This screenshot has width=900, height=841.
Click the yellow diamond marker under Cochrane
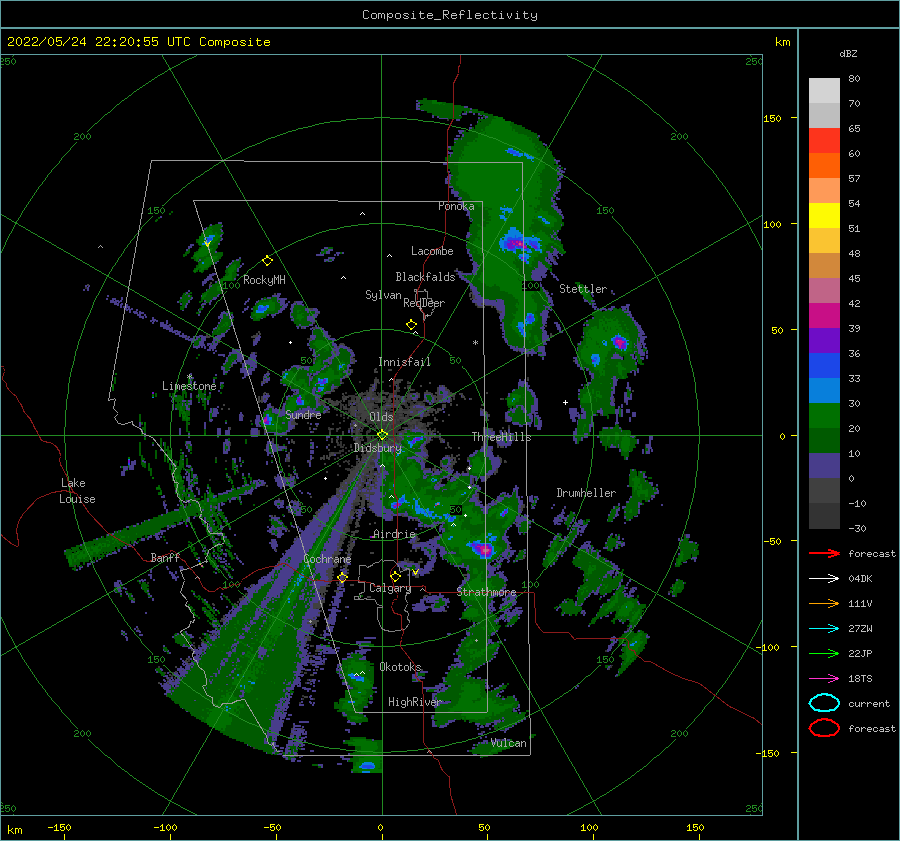pos(343,577)
